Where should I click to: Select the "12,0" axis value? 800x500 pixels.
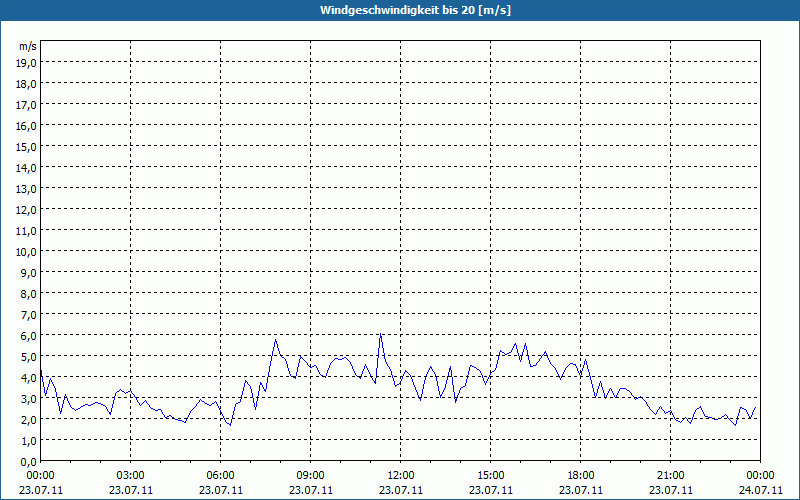coord(26,210)
